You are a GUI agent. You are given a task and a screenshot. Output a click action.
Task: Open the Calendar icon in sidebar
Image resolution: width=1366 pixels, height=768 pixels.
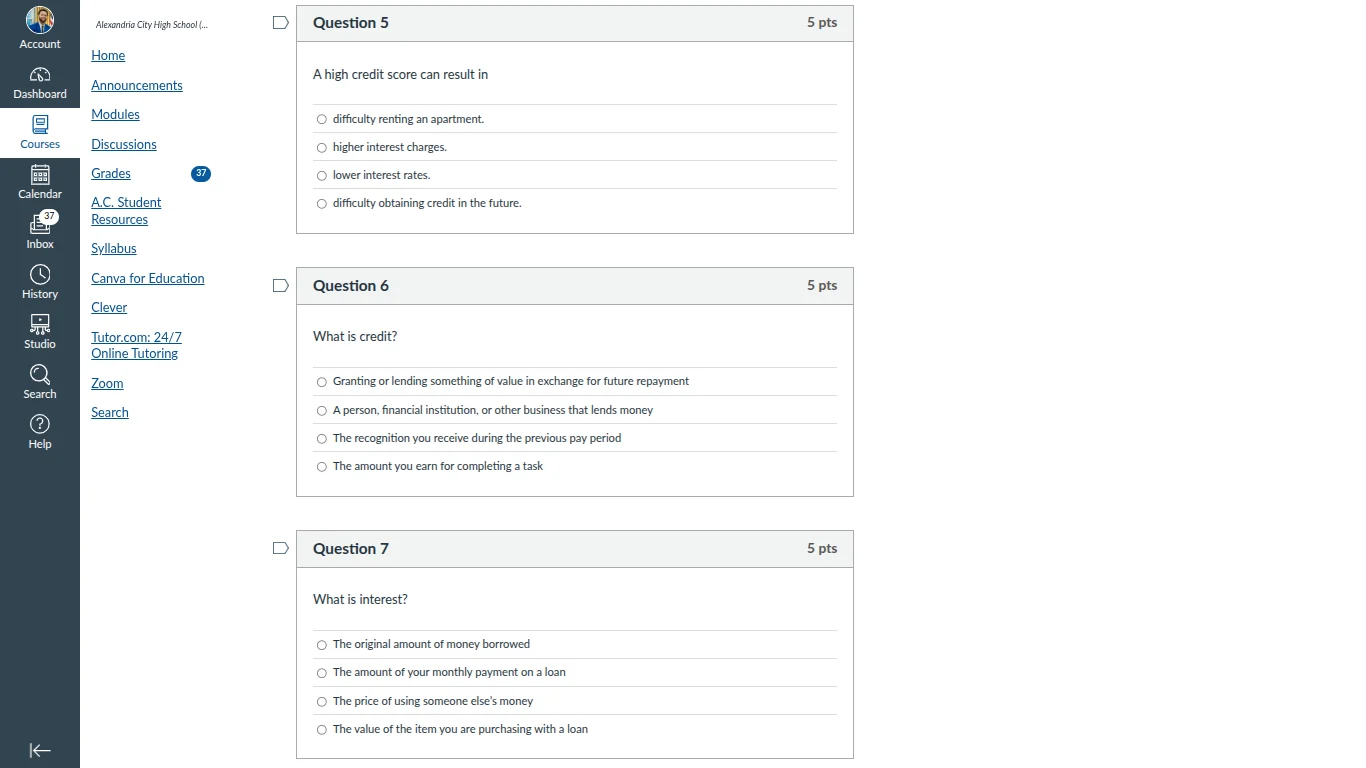point(40,174)
